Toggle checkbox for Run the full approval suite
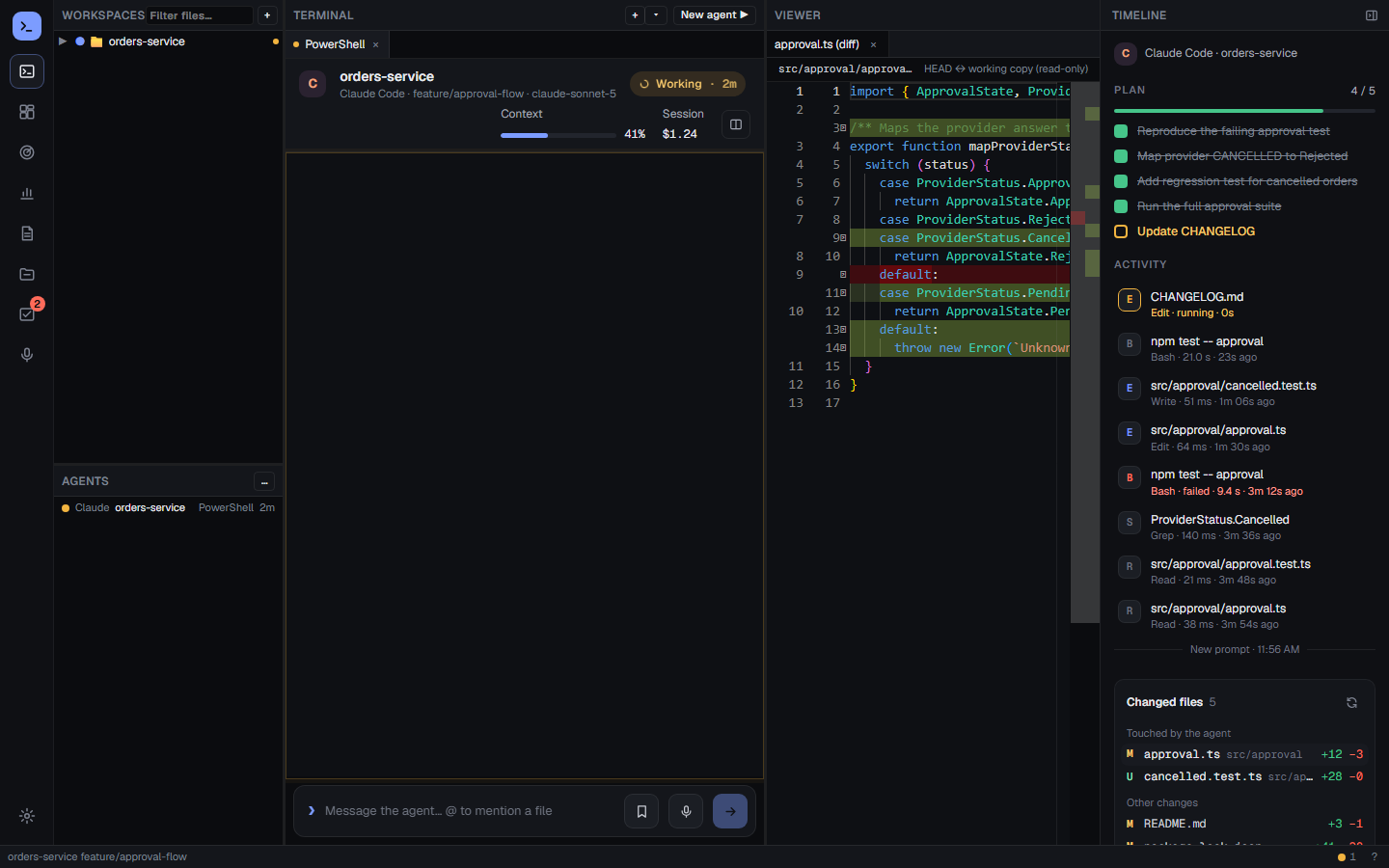This screenshot has height=868, width=1389. pyautogui.click(x=1121, y=206)
